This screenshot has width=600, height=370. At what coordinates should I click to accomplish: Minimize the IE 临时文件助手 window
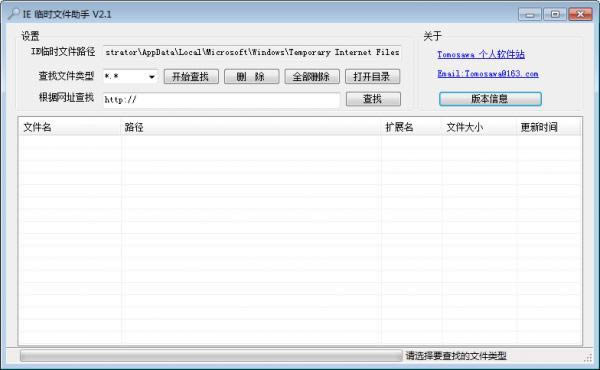[x=530, y=15]
